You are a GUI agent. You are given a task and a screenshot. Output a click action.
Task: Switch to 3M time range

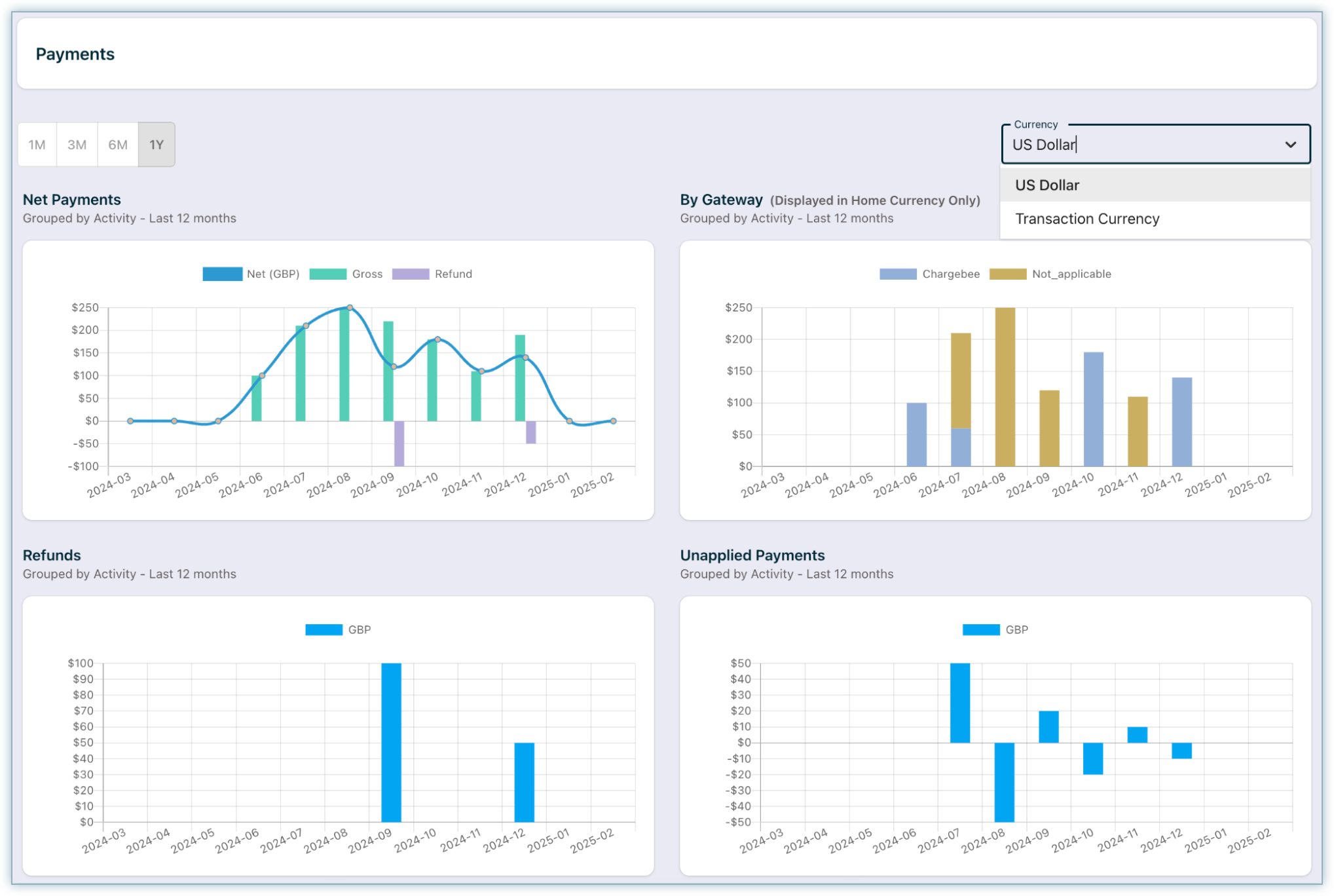(77, 145)
